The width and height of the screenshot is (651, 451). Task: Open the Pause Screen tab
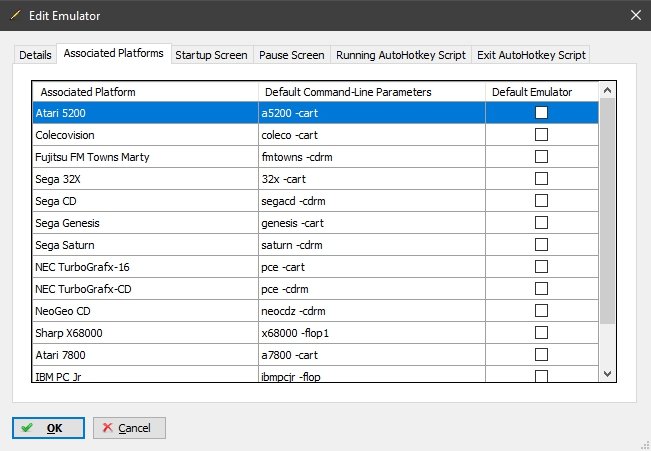coord(291,55)
